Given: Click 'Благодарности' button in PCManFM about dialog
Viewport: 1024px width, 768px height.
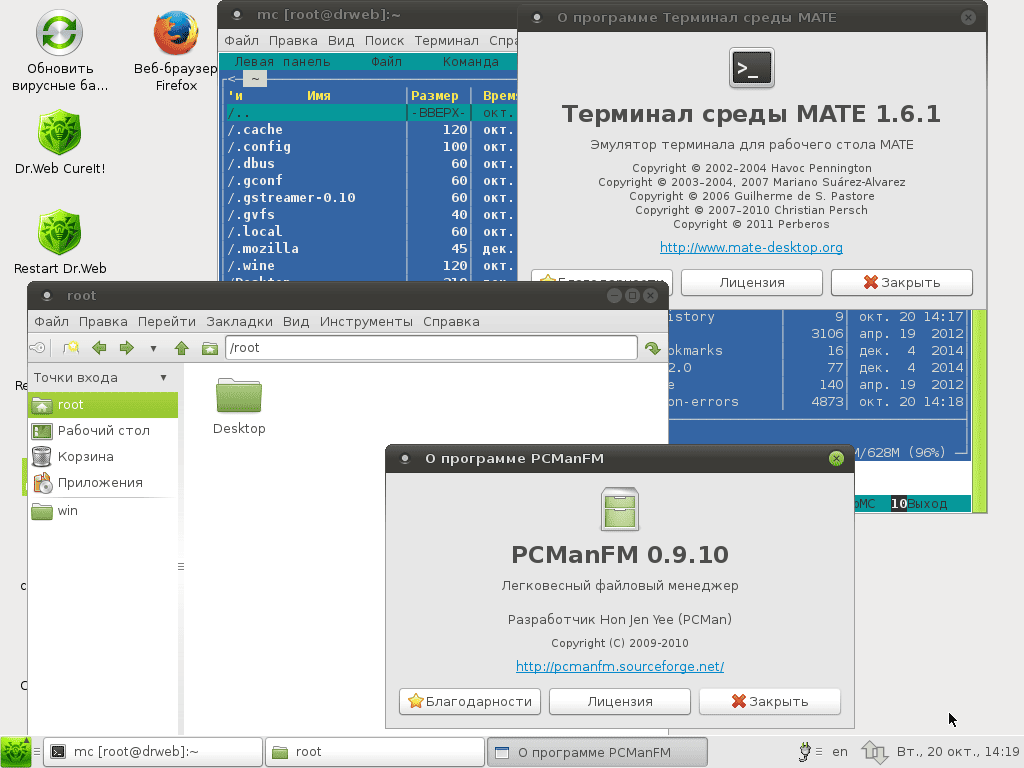Looking at the screenshot, I should click(x=470, y=701).
